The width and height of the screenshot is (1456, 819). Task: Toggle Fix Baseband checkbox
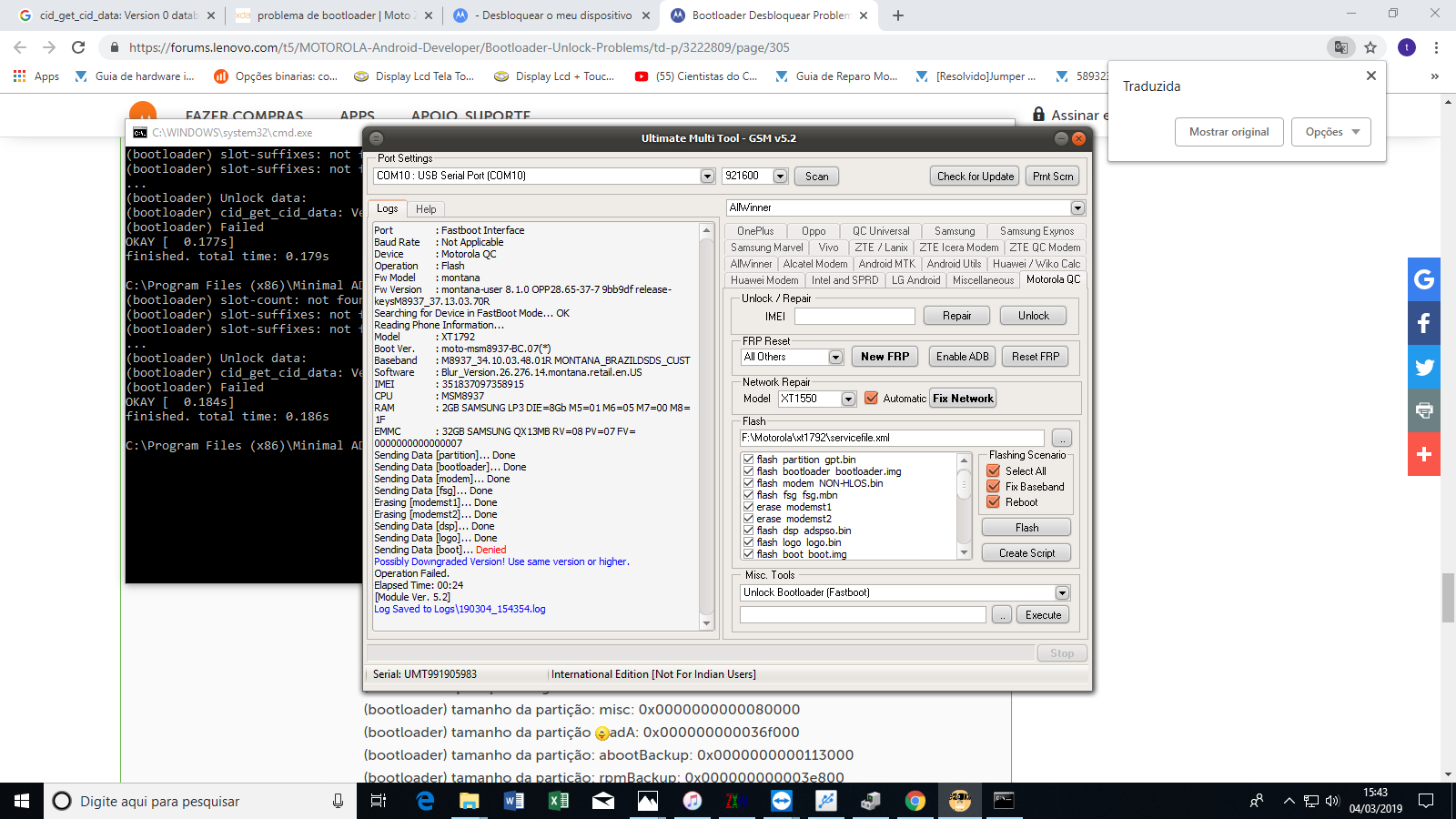[x=994, y=486]
